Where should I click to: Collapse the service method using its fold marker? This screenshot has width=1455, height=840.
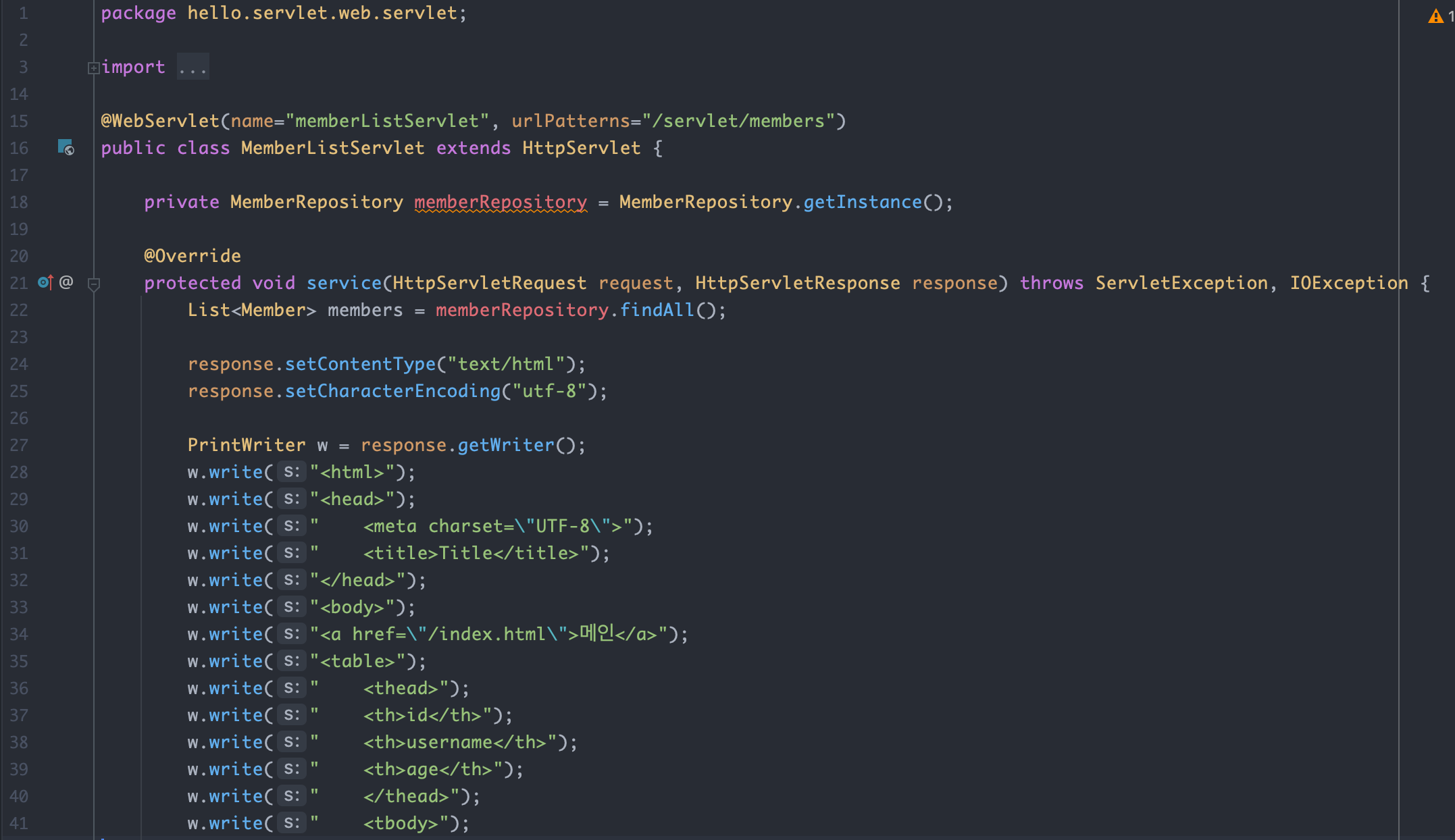pyautogui.click(x=94, y=284)
